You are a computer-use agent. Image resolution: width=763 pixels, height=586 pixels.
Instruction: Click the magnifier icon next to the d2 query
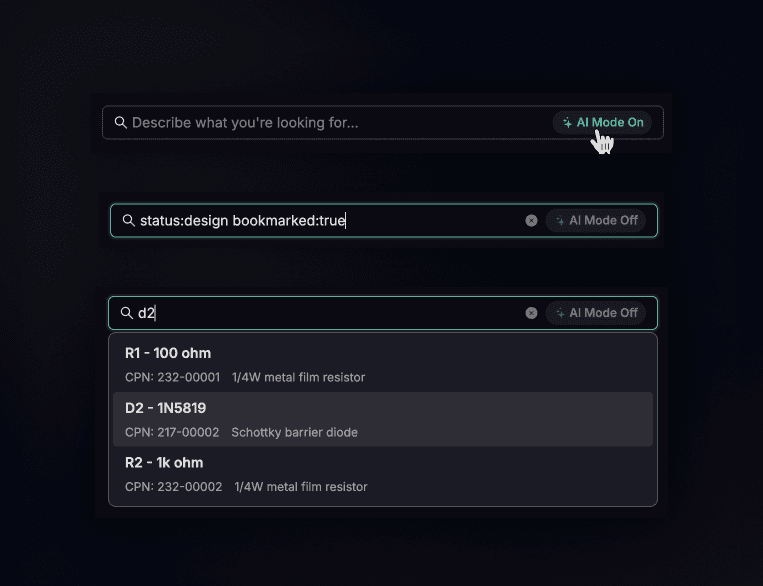127,313
